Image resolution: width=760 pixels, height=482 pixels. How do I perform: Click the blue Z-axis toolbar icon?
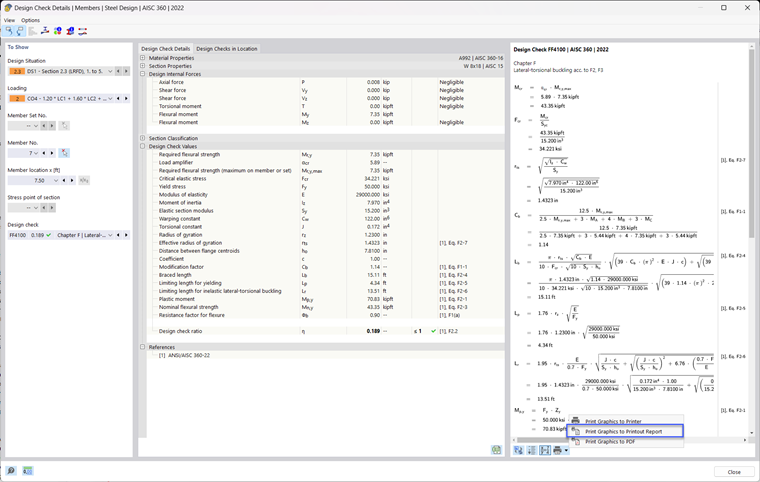point(45,31)
